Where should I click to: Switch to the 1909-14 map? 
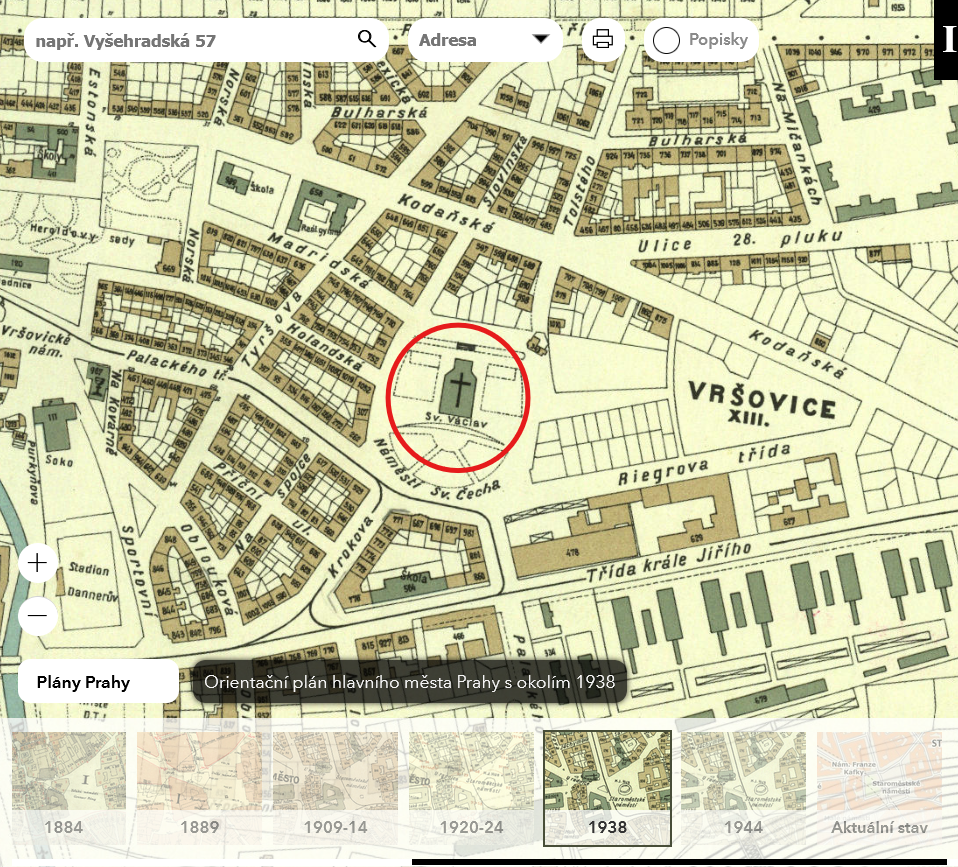click(x=335, y=785)
